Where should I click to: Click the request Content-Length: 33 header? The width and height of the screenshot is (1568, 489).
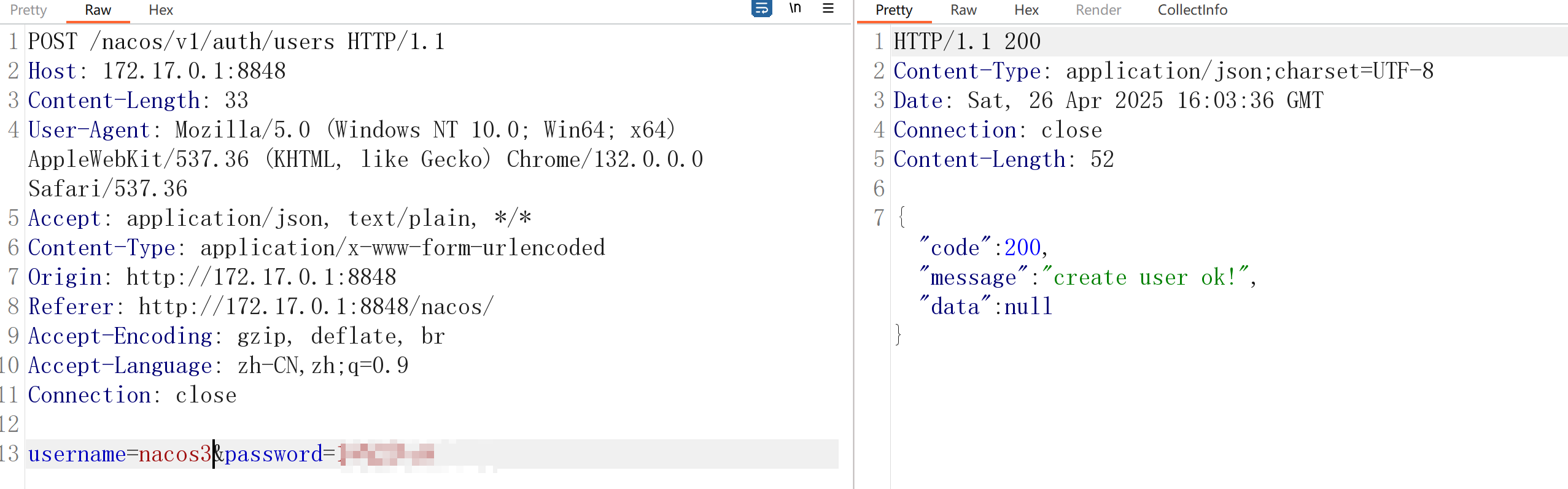point(138,101)
